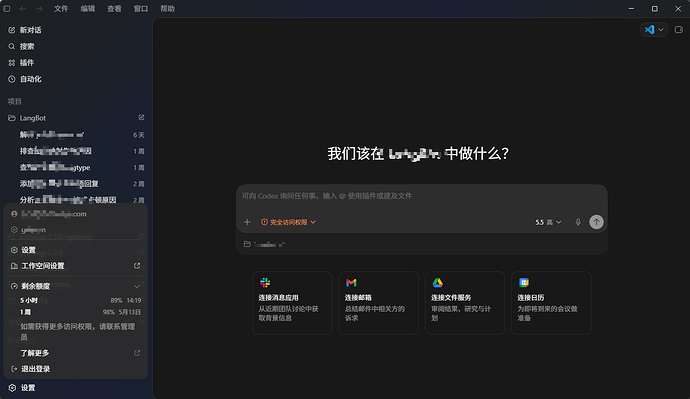Click the account email ending in .com

[54, 214]
